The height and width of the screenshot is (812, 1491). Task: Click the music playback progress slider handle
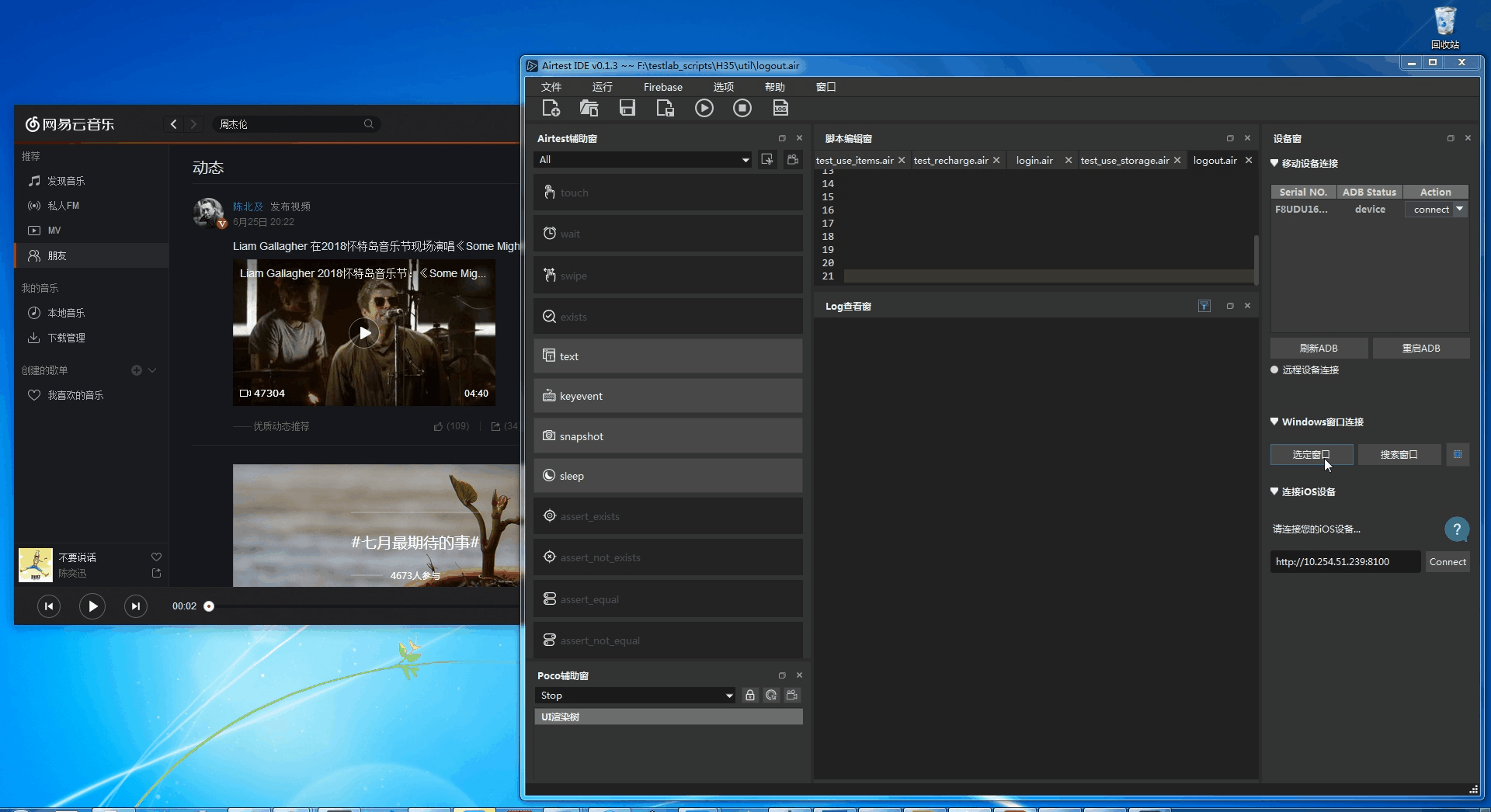209,606
